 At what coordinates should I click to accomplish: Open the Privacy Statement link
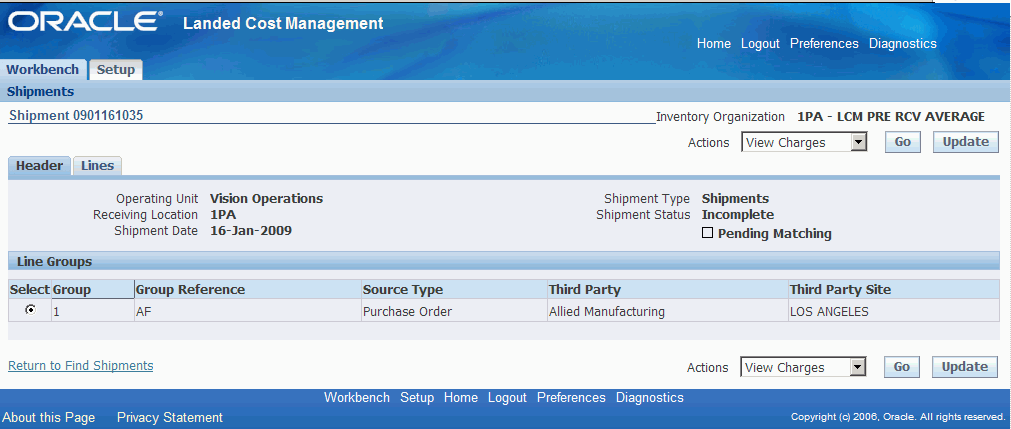[170, 417]
